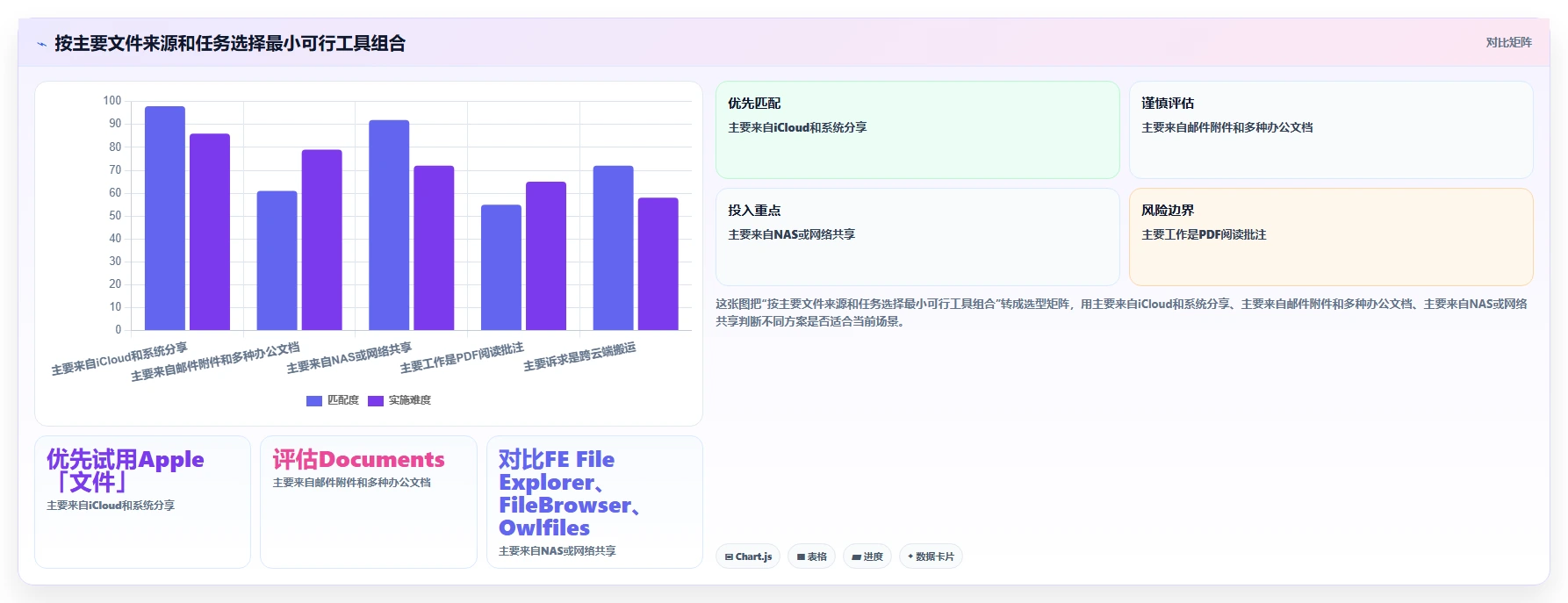Open the 优先匹配 green matrix card
This screenshot has height=603, width=1568.
(x=917, y=130)
